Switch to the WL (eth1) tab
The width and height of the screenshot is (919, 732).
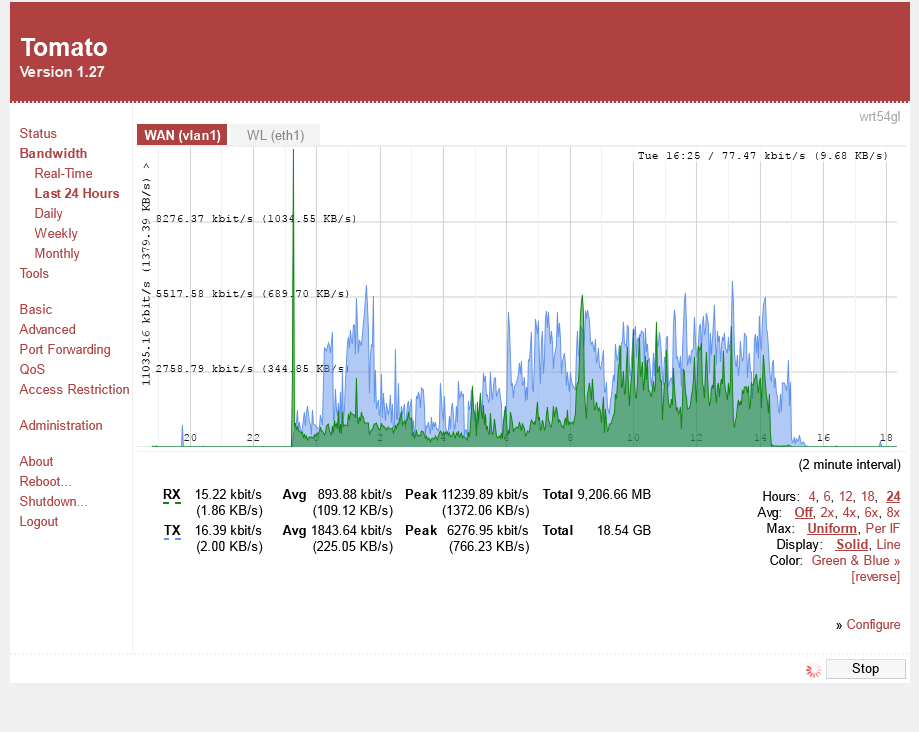[275, 135]
